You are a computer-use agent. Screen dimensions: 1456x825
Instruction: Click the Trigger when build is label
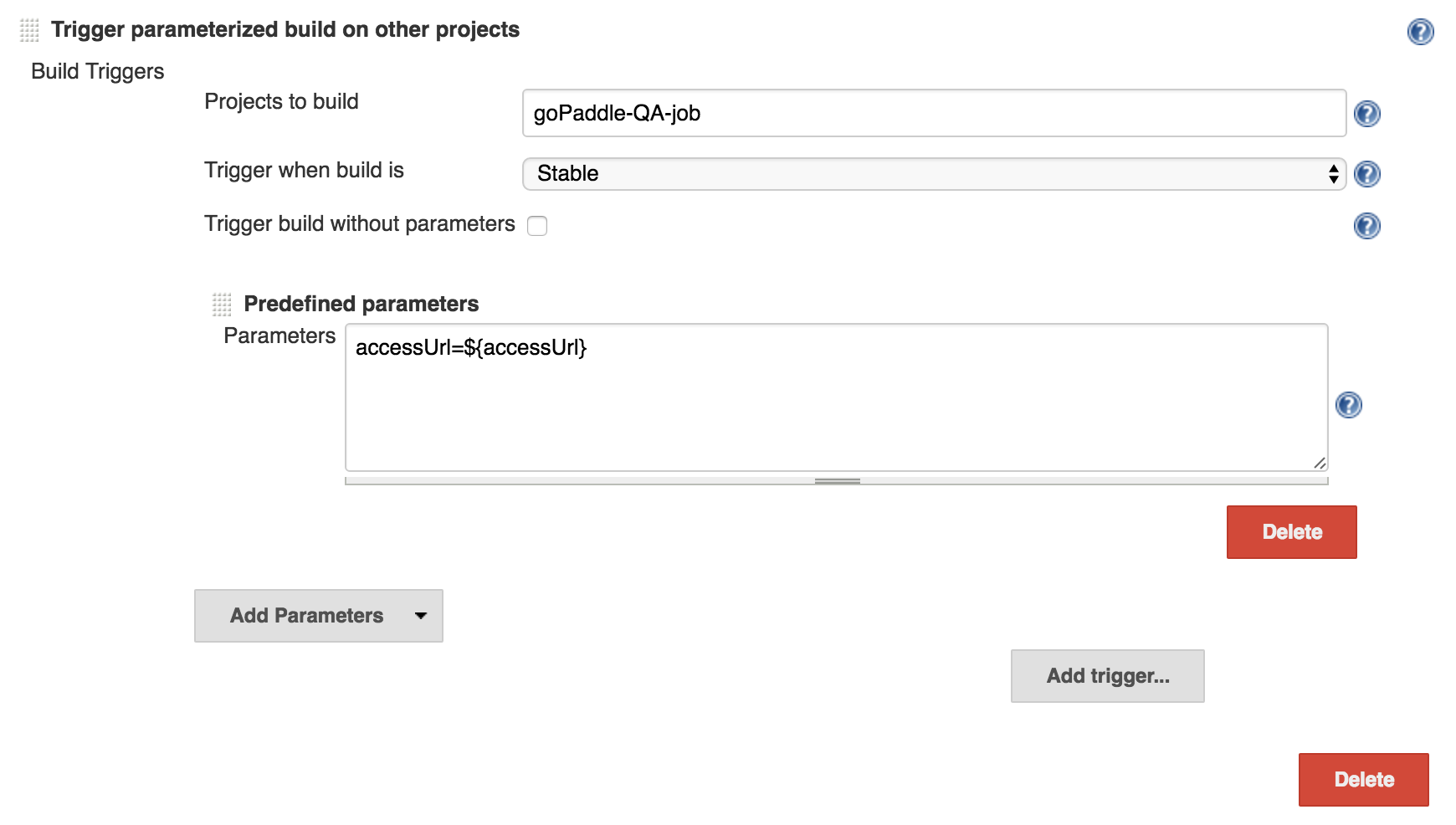coord(304,171)
